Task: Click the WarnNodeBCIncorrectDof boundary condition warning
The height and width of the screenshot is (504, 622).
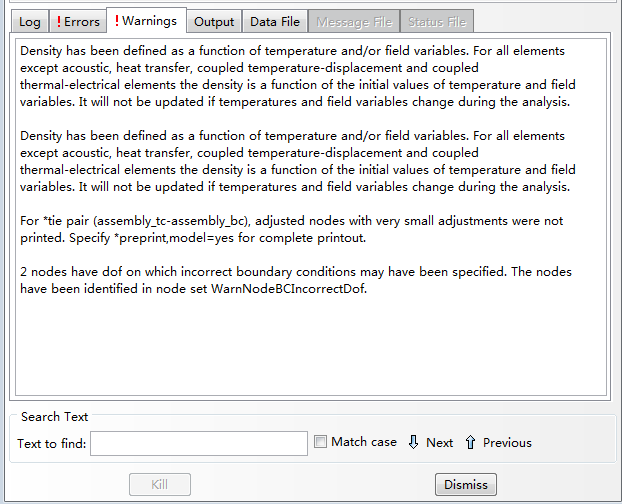Action: click(x=296, y=281)
